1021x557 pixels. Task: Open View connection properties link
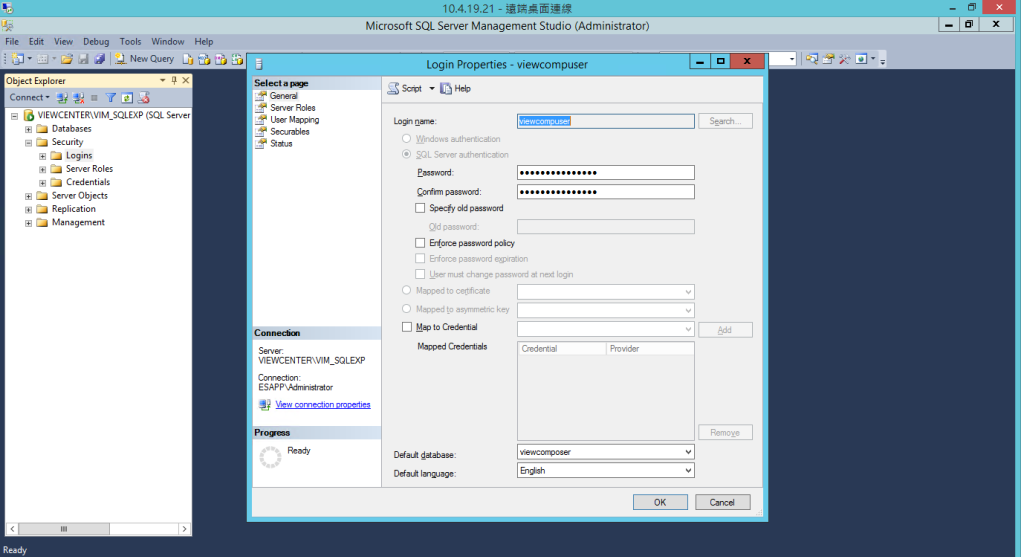tap(323, 405)
